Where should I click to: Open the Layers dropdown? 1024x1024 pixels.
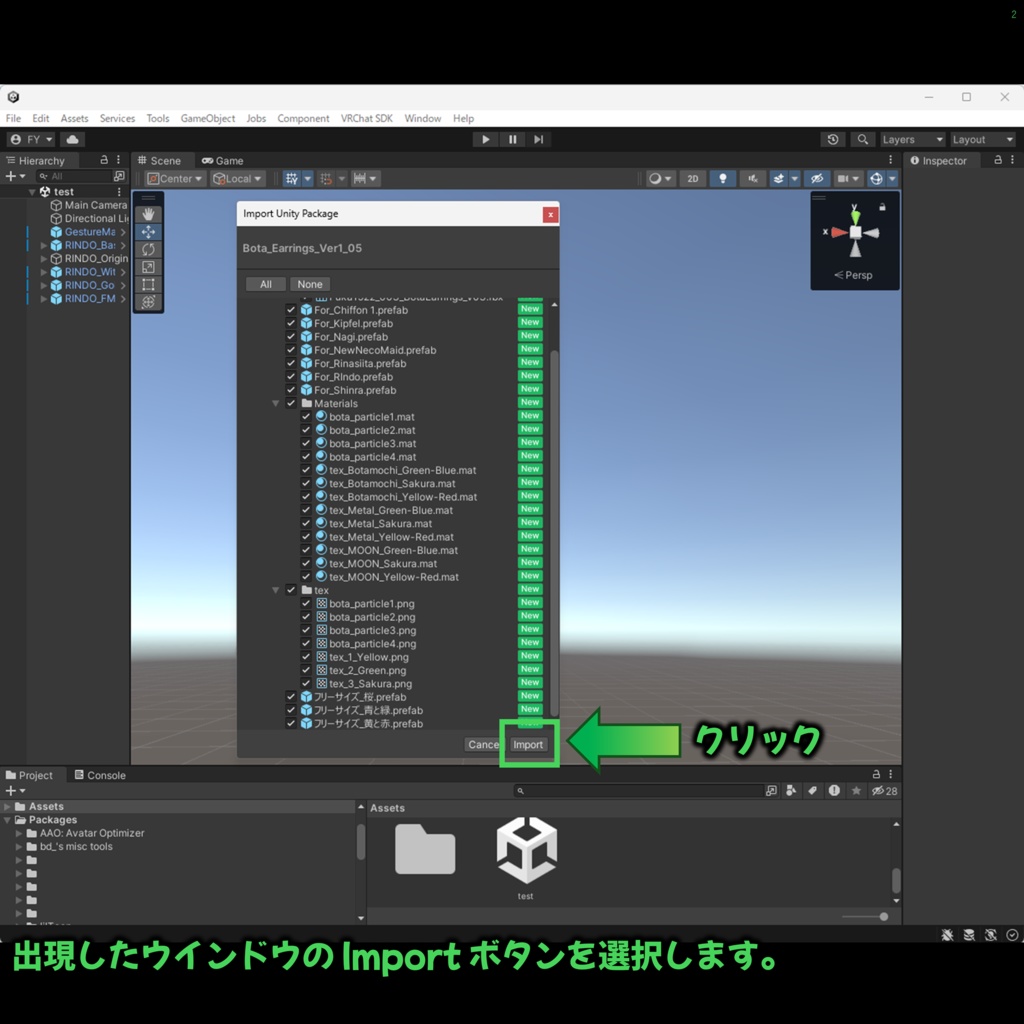click(912, 139)
